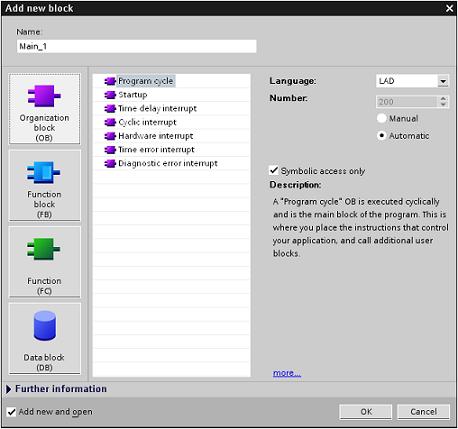Select the Automatic numbering radio button

(382, 136)
